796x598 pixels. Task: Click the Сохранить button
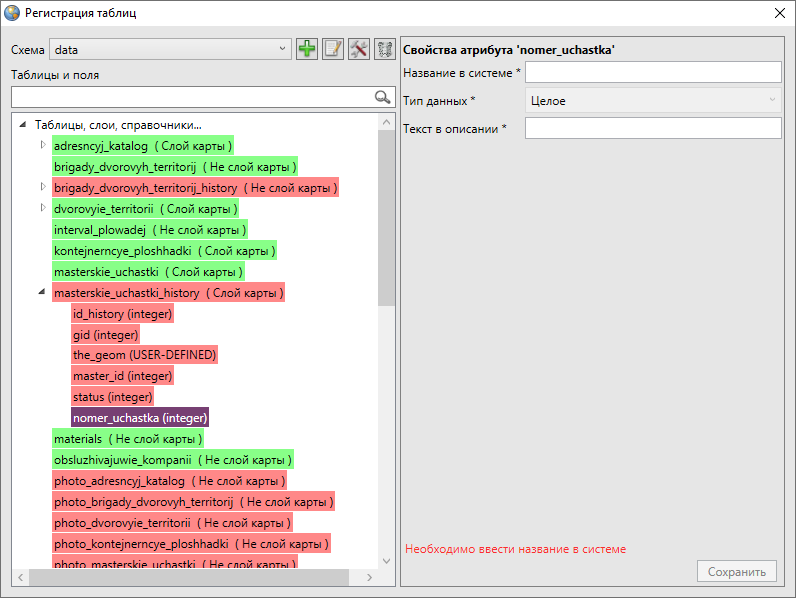[736, 571]
